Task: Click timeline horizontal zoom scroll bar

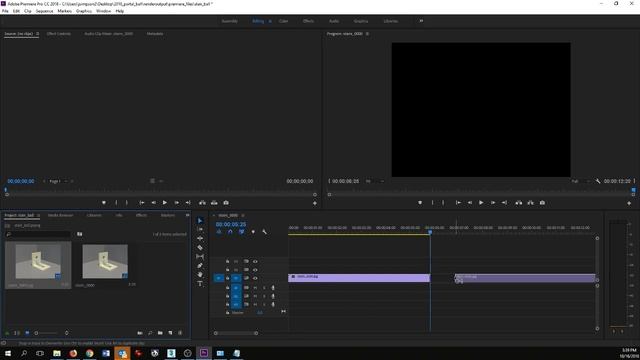Action: coord(236,333)
